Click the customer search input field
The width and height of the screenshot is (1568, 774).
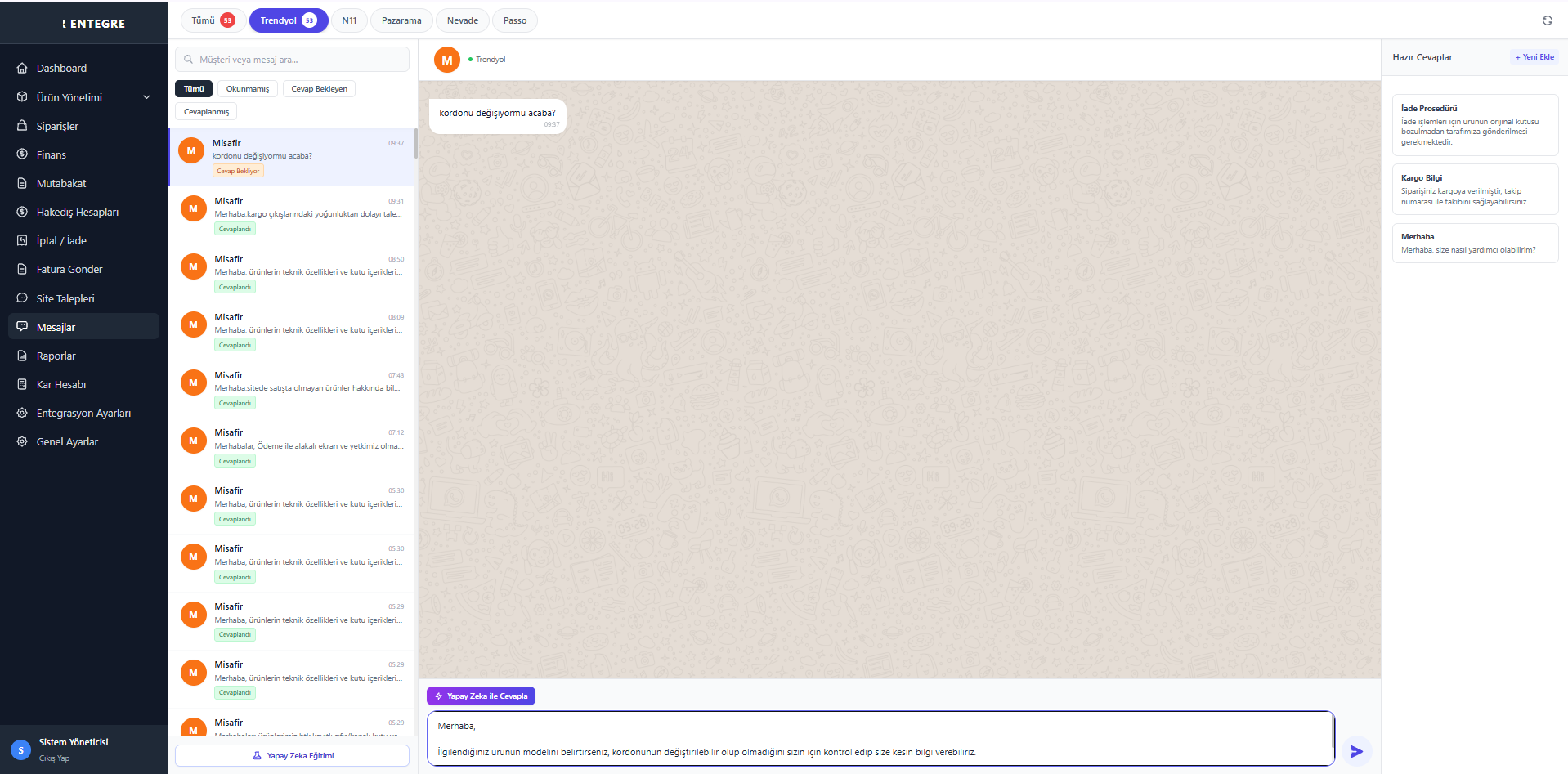tap(293, 60)
